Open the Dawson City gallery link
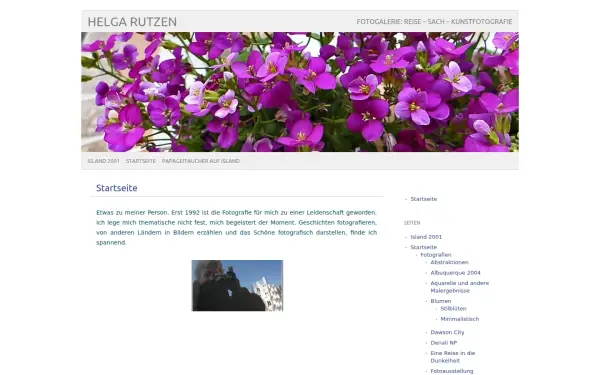Viewport: 600px width, 375px height. 447,332
